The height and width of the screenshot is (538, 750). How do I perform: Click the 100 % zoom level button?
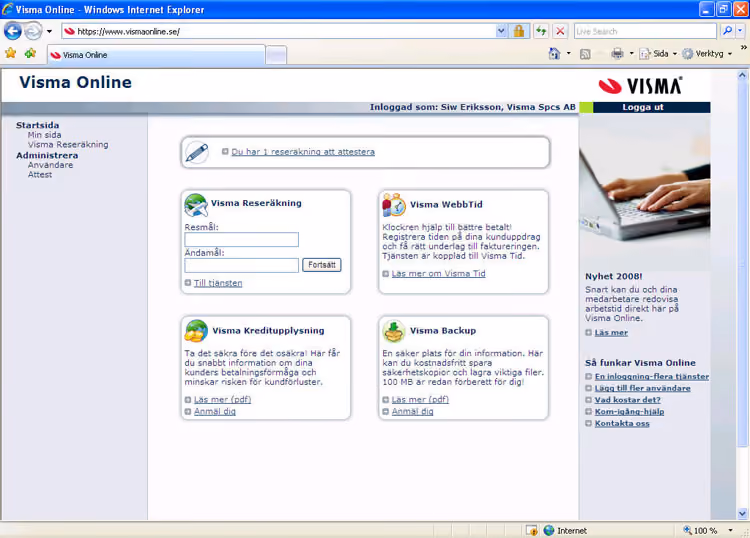click(x=700, y=530)
